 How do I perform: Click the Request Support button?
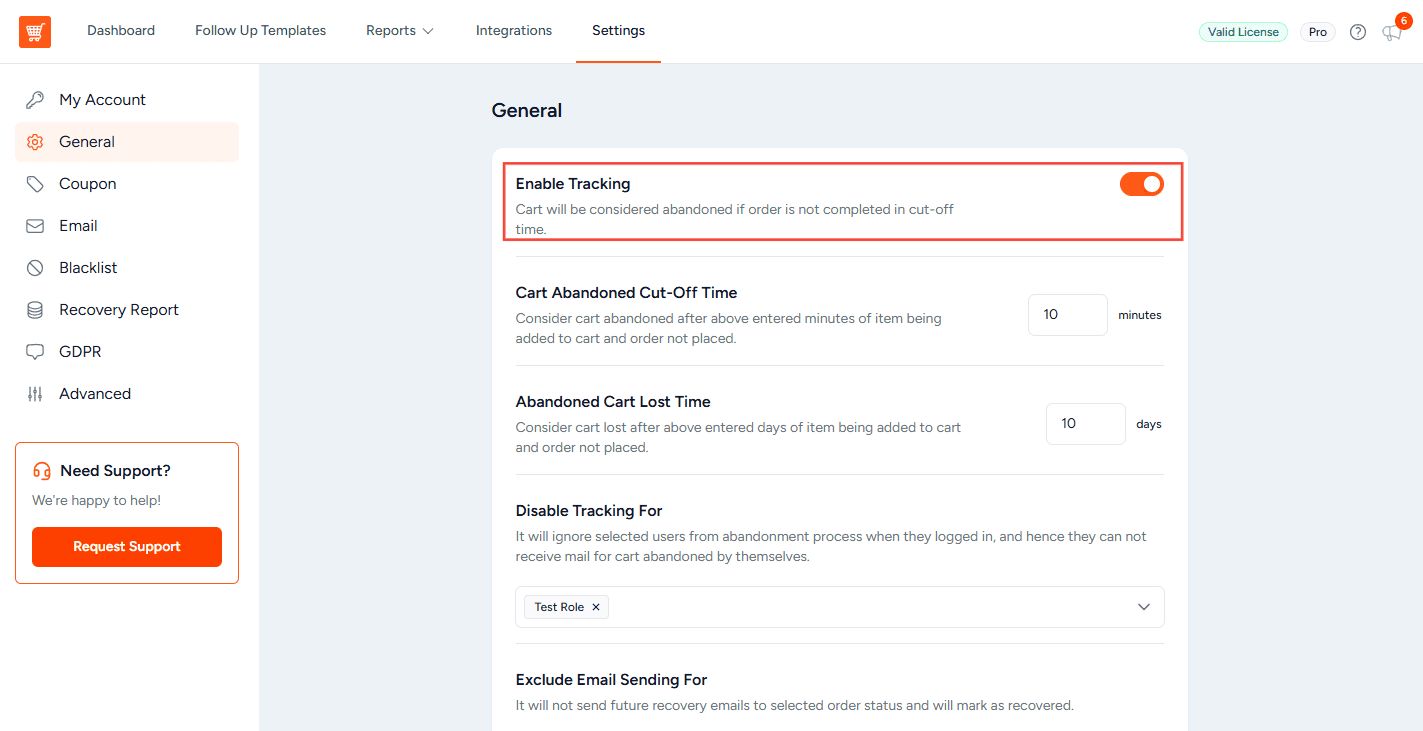point(127,547)
